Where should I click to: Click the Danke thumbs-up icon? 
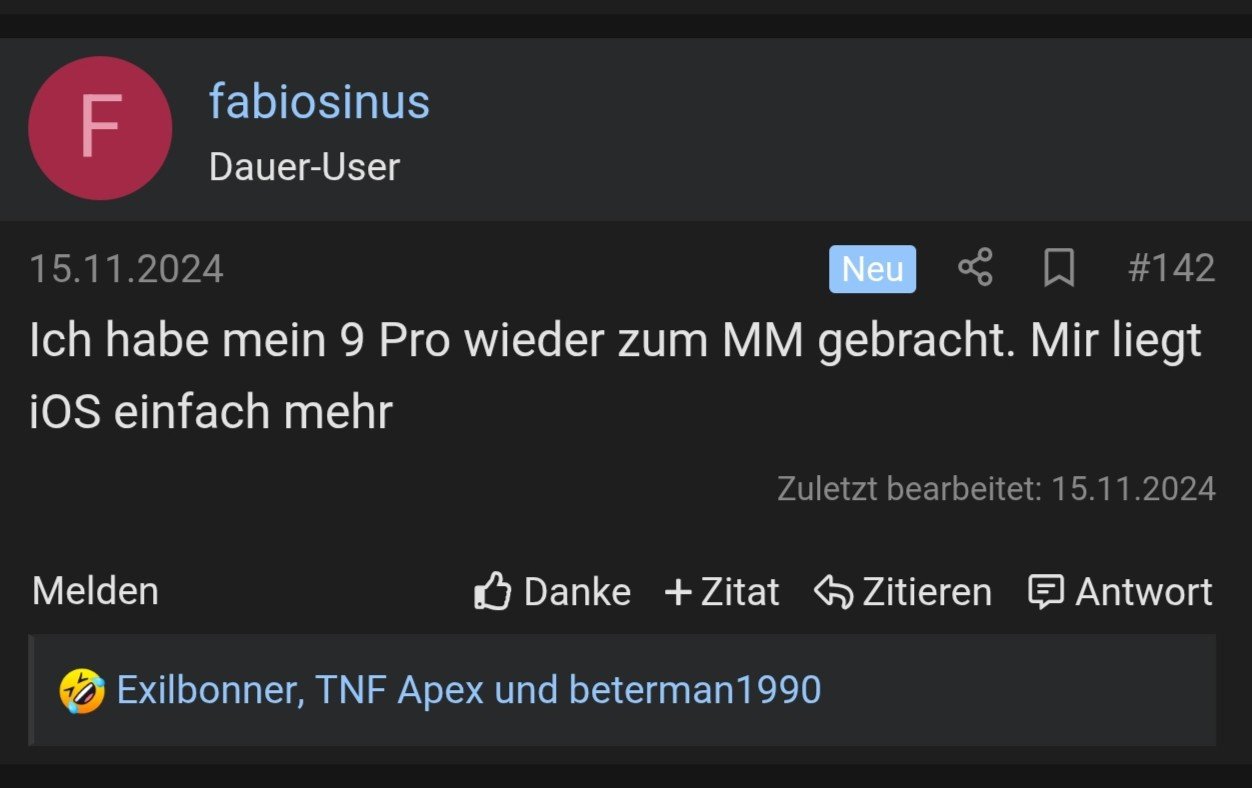click(x=493, y=592)
